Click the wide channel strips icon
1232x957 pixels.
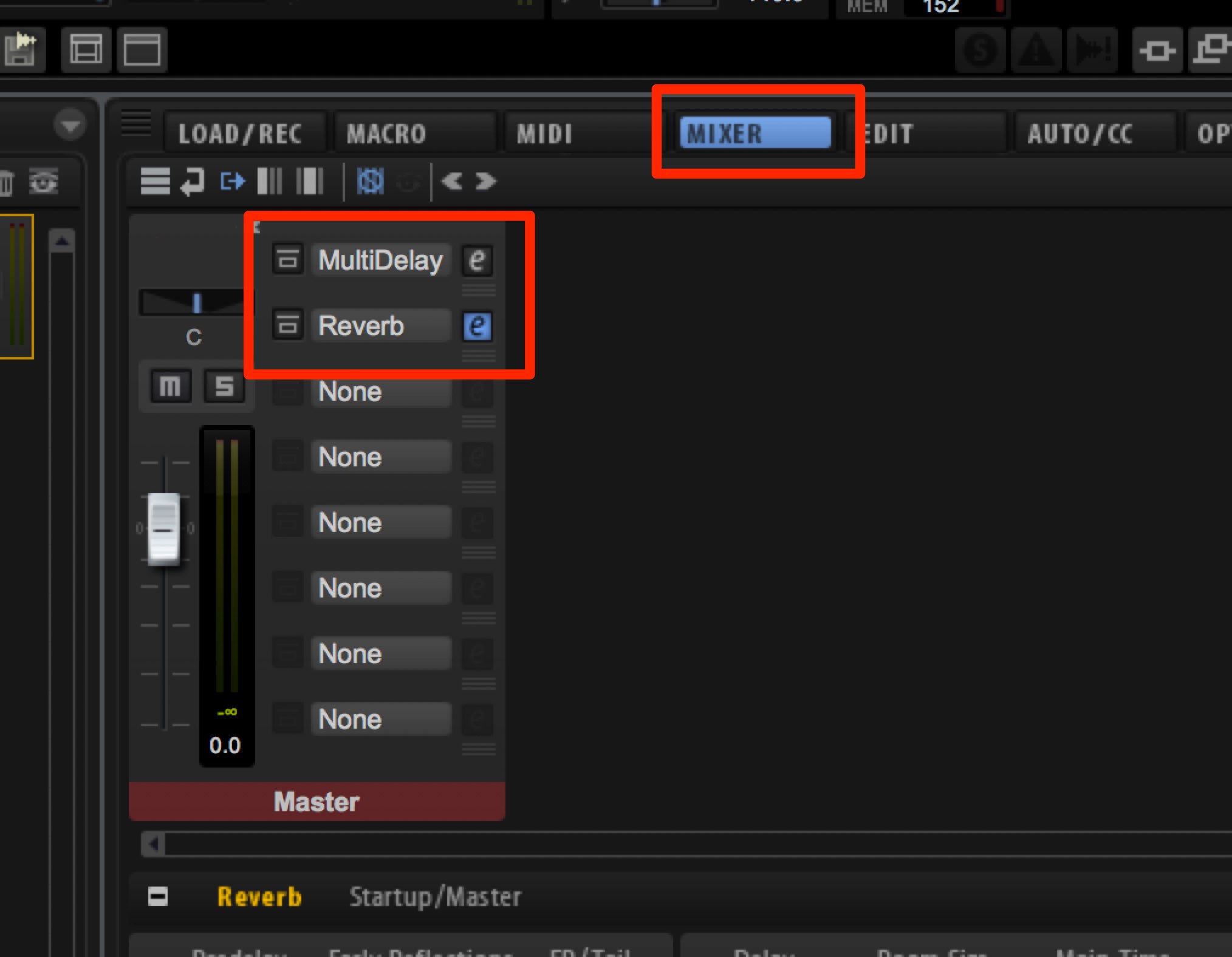point(310,181)
